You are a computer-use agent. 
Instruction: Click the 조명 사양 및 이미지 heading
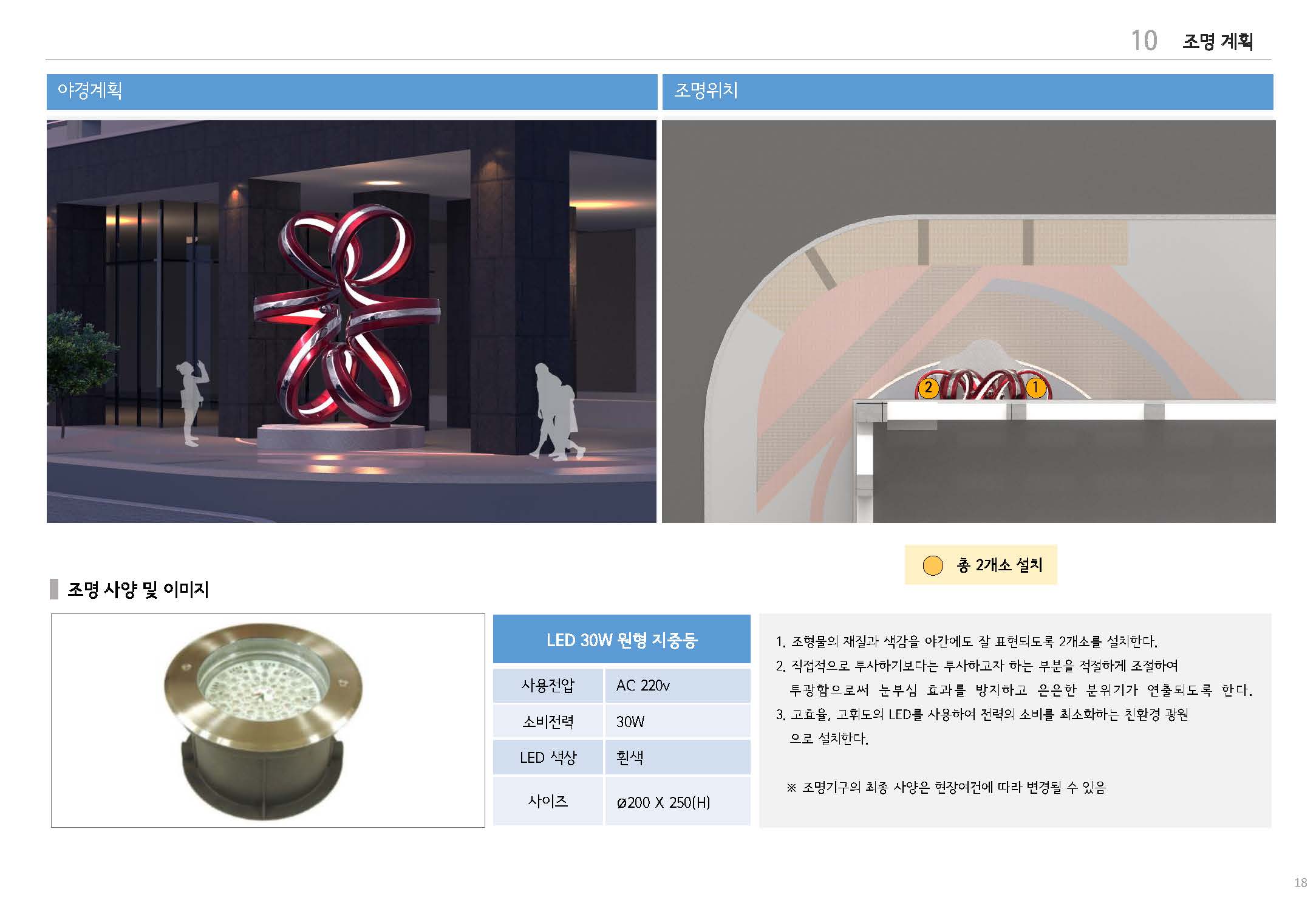tap(138, 590)
